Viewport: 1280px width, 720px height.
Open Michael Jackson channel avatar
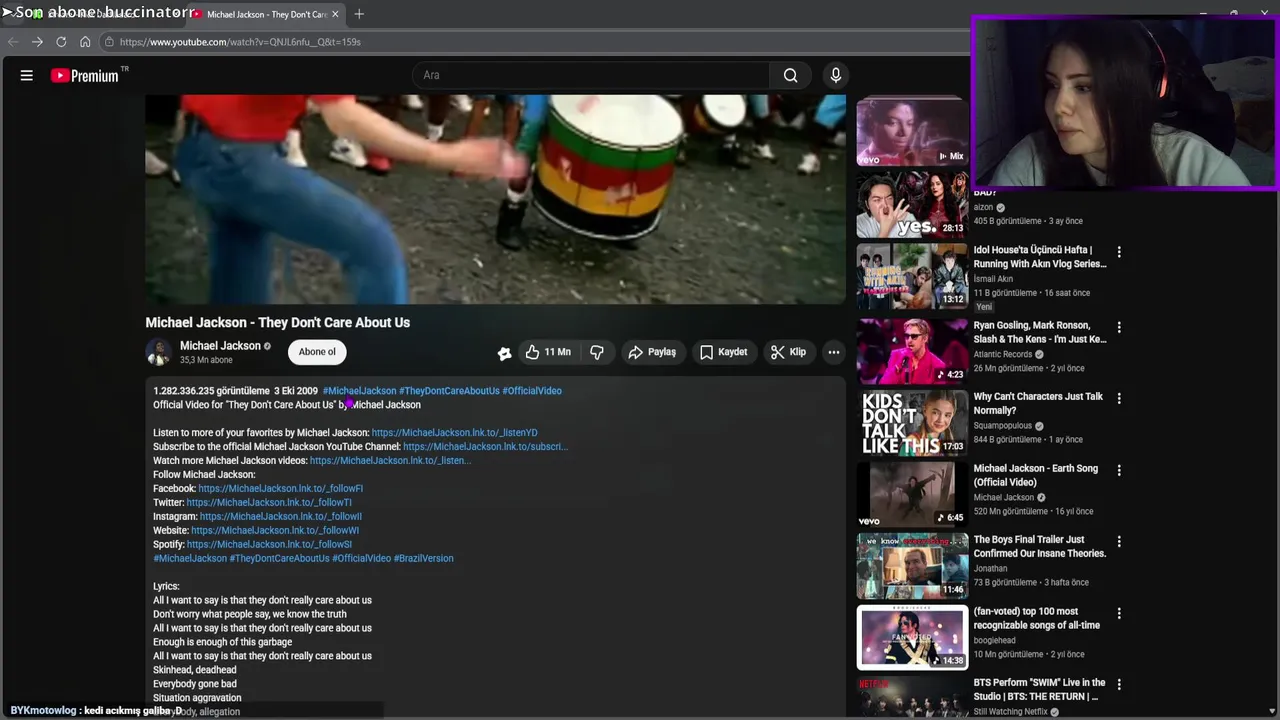(x=159, y=352)
